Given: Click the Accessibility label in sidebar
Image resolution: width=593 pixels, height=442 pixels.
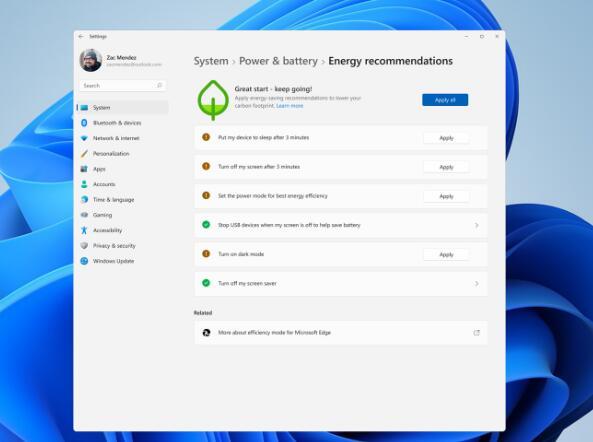Looking at the screenshot, I should click(x=107, y=230).
